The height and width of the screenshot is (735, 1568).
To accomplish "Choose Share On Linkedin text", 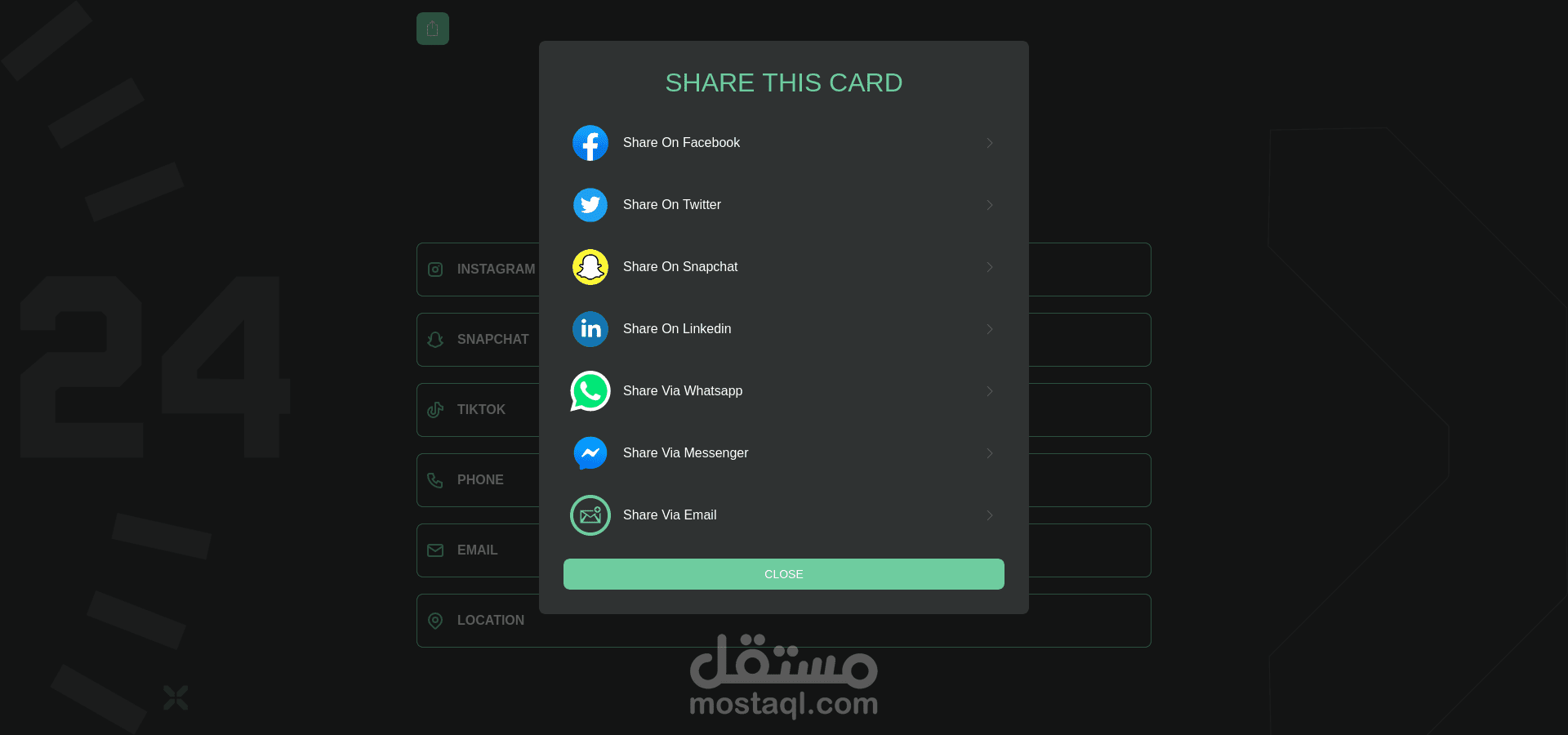I will point(677,329).
